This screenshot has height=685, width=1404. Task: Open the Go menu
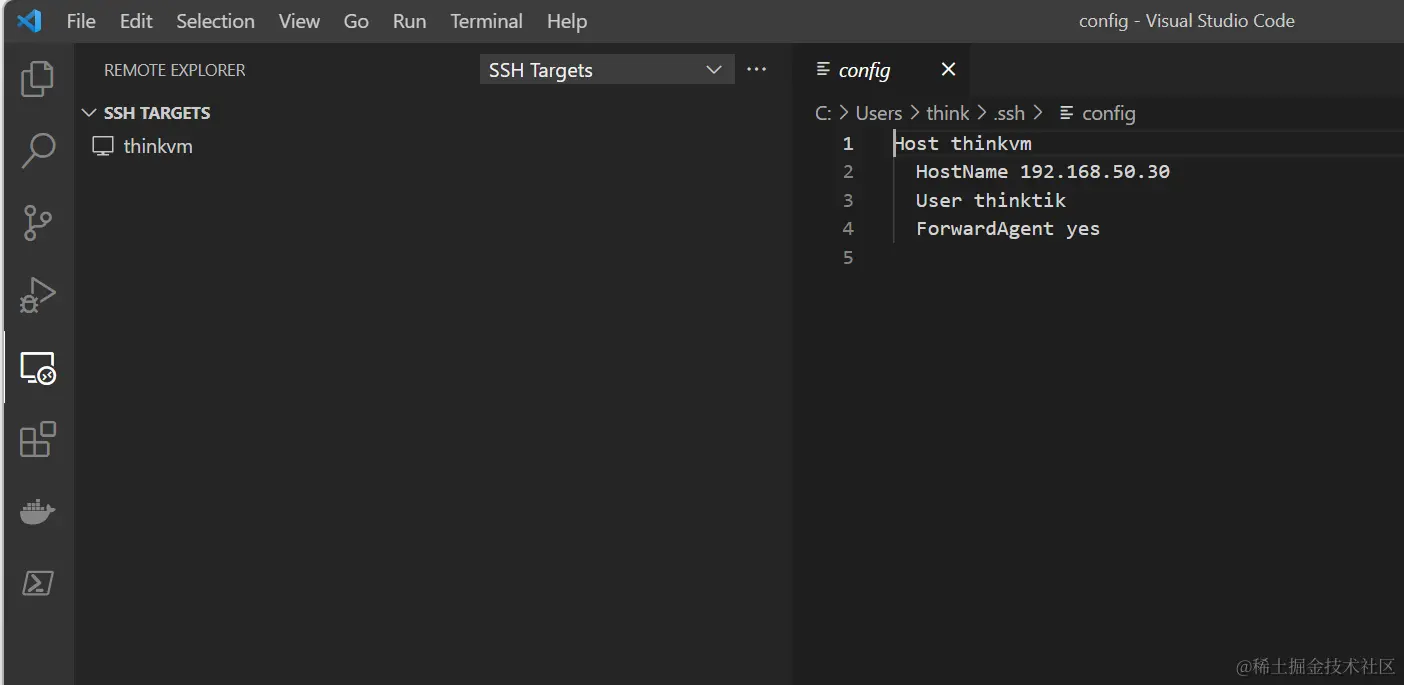coord(356,21)
